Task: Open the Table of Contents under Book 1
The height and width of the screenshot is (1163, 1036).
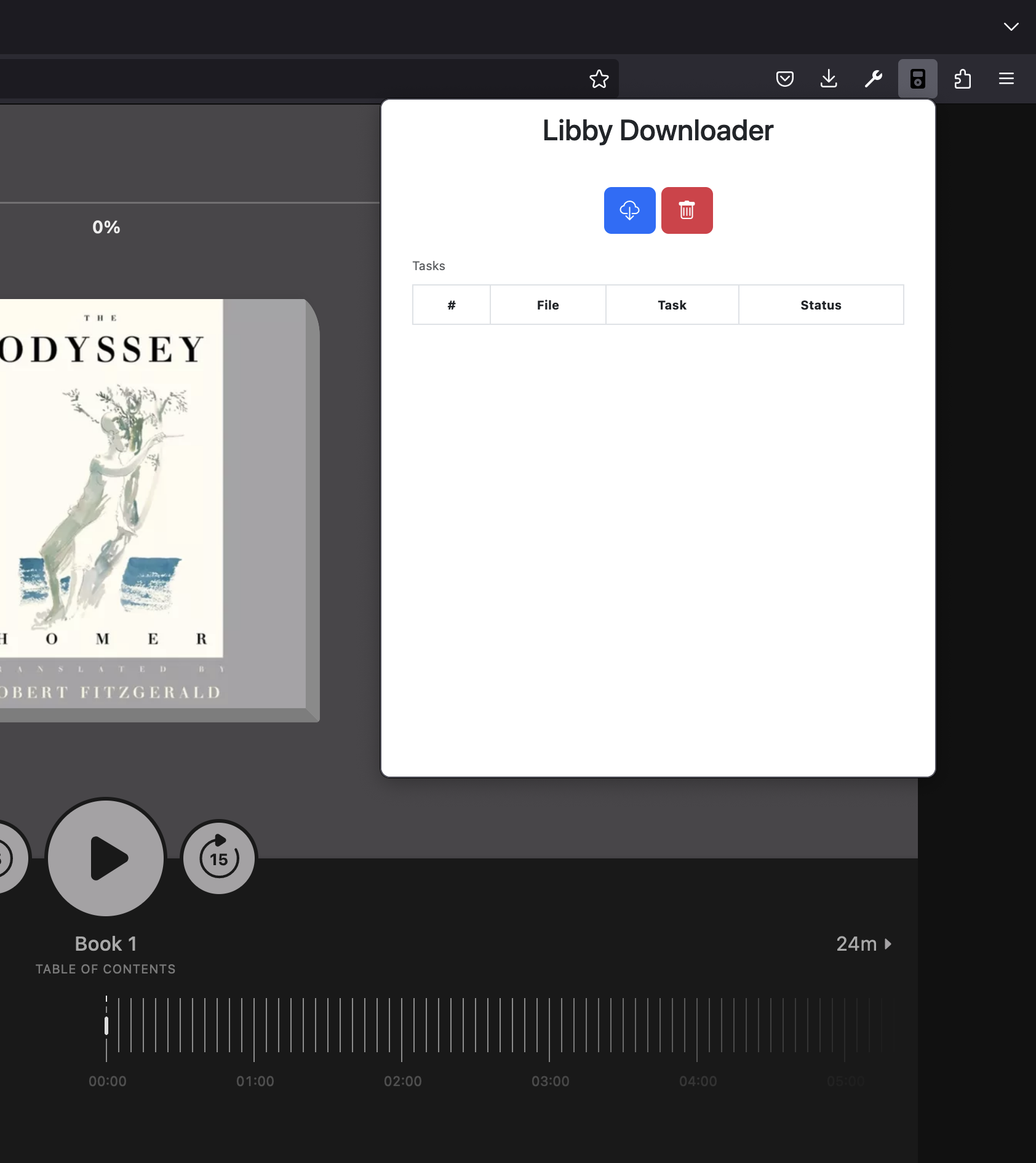Action: point(105,969)
